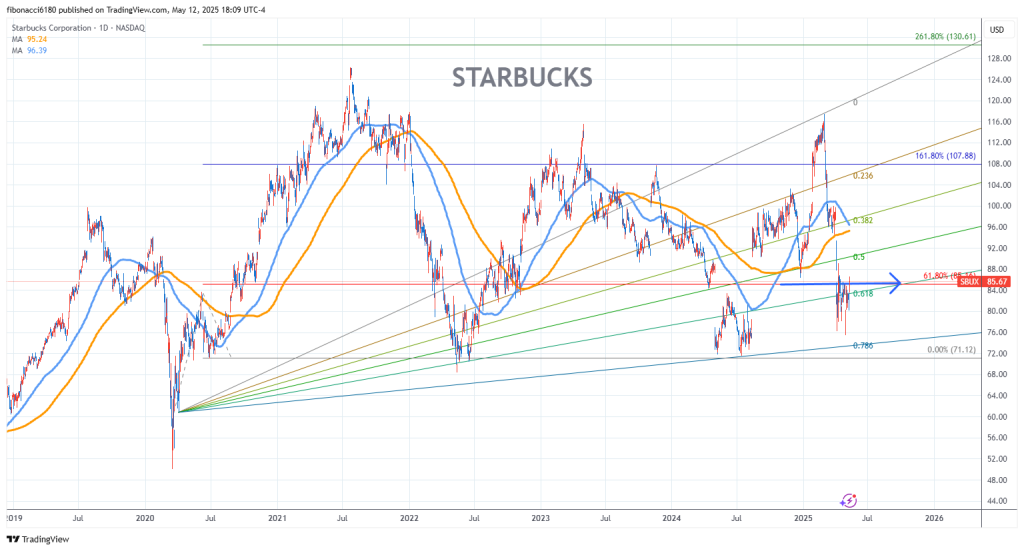Image resolution: width=1024 pixels, height=551 pixels.
Task: Open the USD currency selector
Action: [x=996, y=30]
